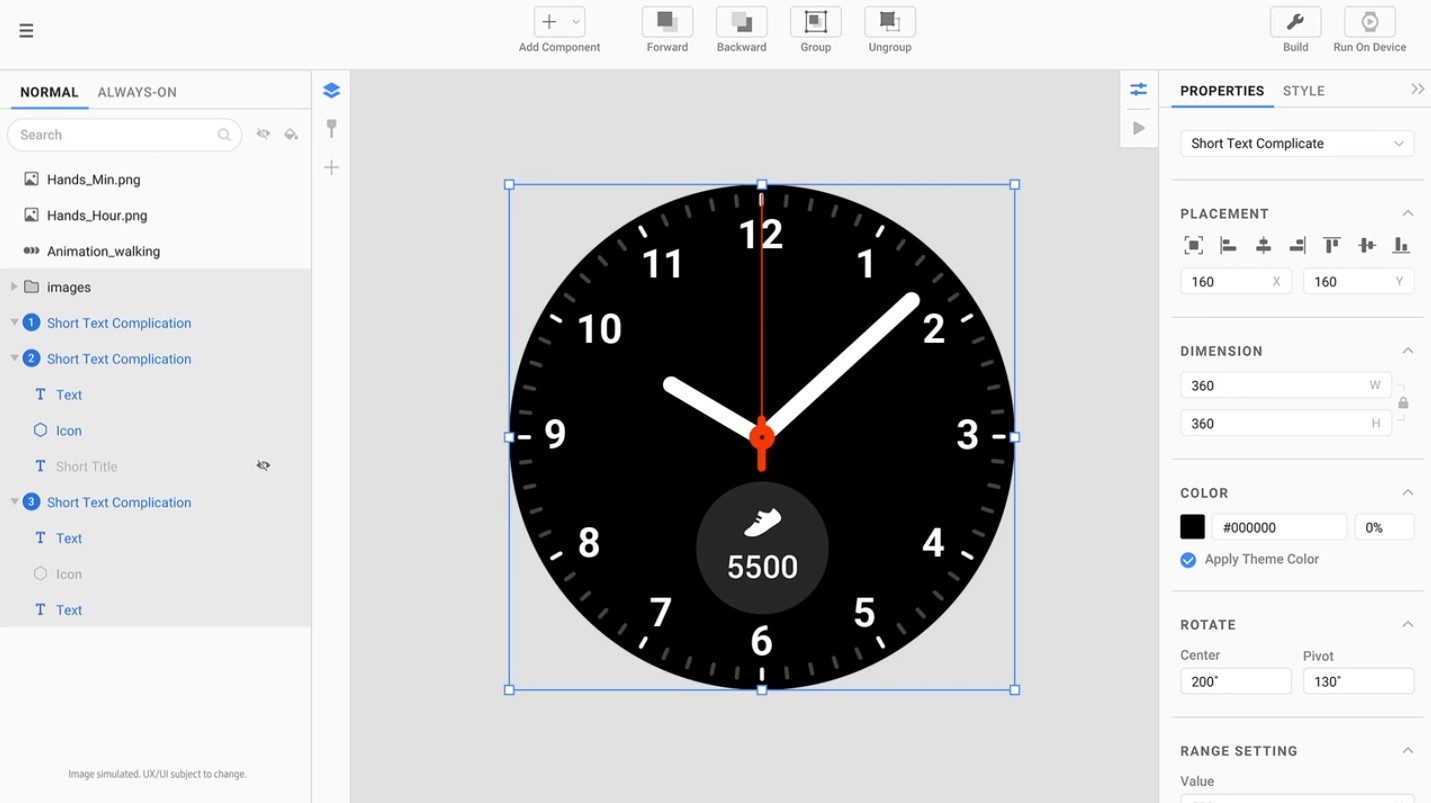Switch to the Always-On tab

(137, 92)
